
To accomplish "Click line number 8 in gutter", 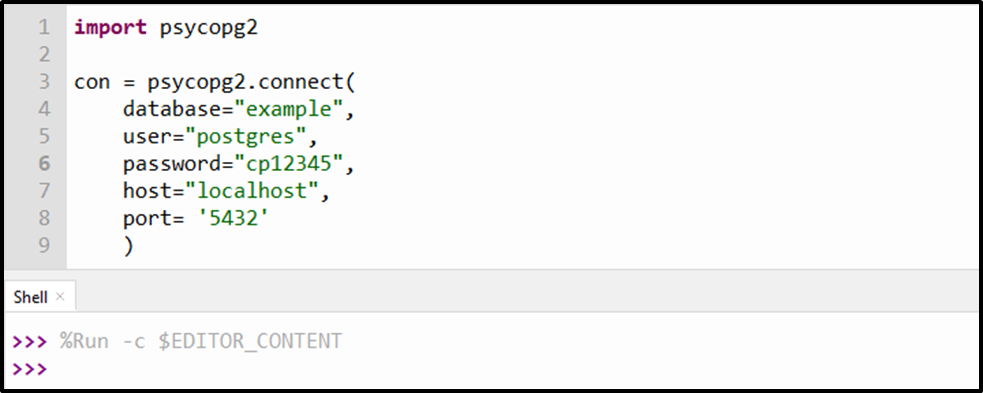I will pos(43,217).
